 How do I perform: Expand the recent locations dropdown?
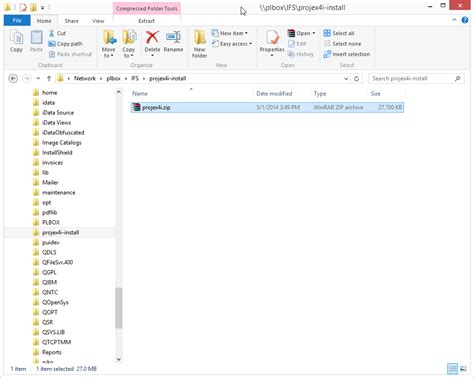point(38,79)
